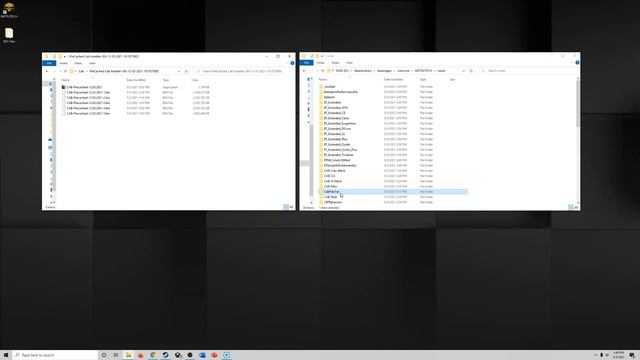
Task: Open the Home tab in PreCached window
Action: tap(64, 63)
